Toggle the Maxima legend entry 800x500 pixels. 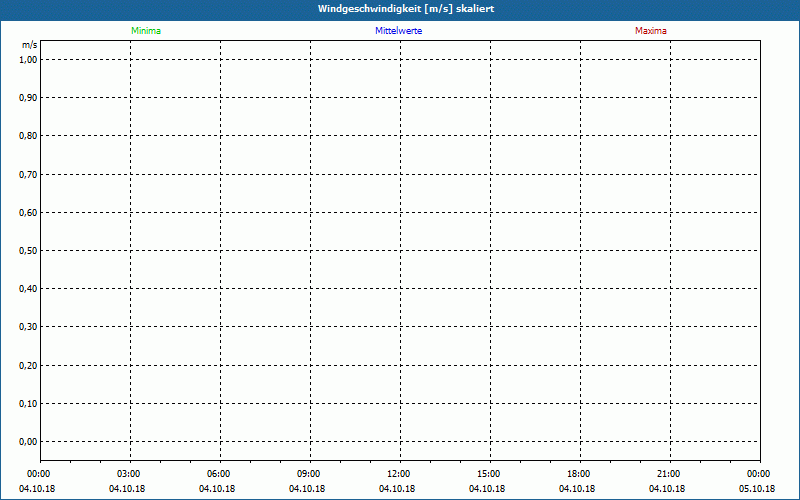651,31
